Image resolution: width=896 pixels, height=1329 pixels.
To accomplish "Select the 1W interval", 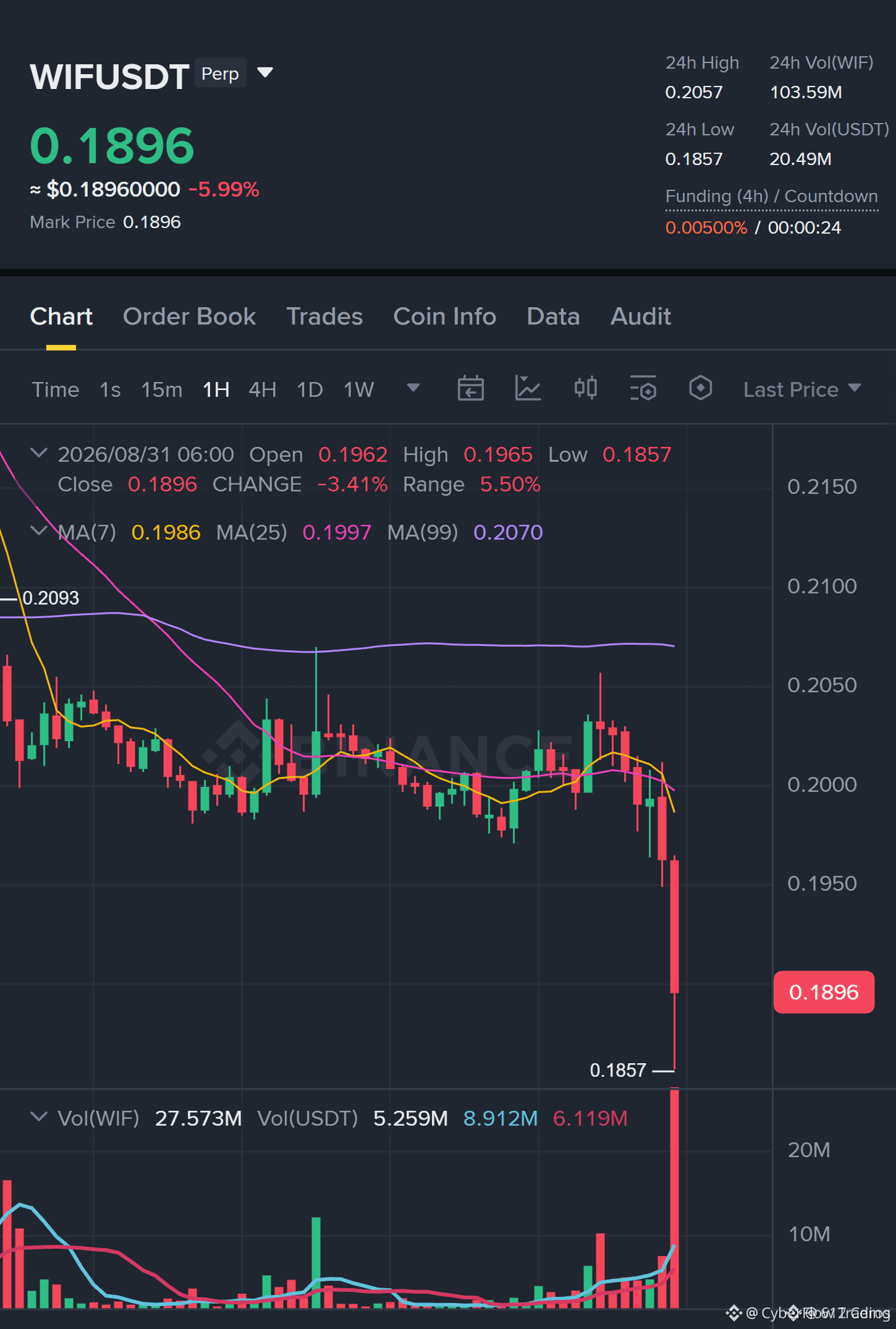I will (x=358, y=389).
